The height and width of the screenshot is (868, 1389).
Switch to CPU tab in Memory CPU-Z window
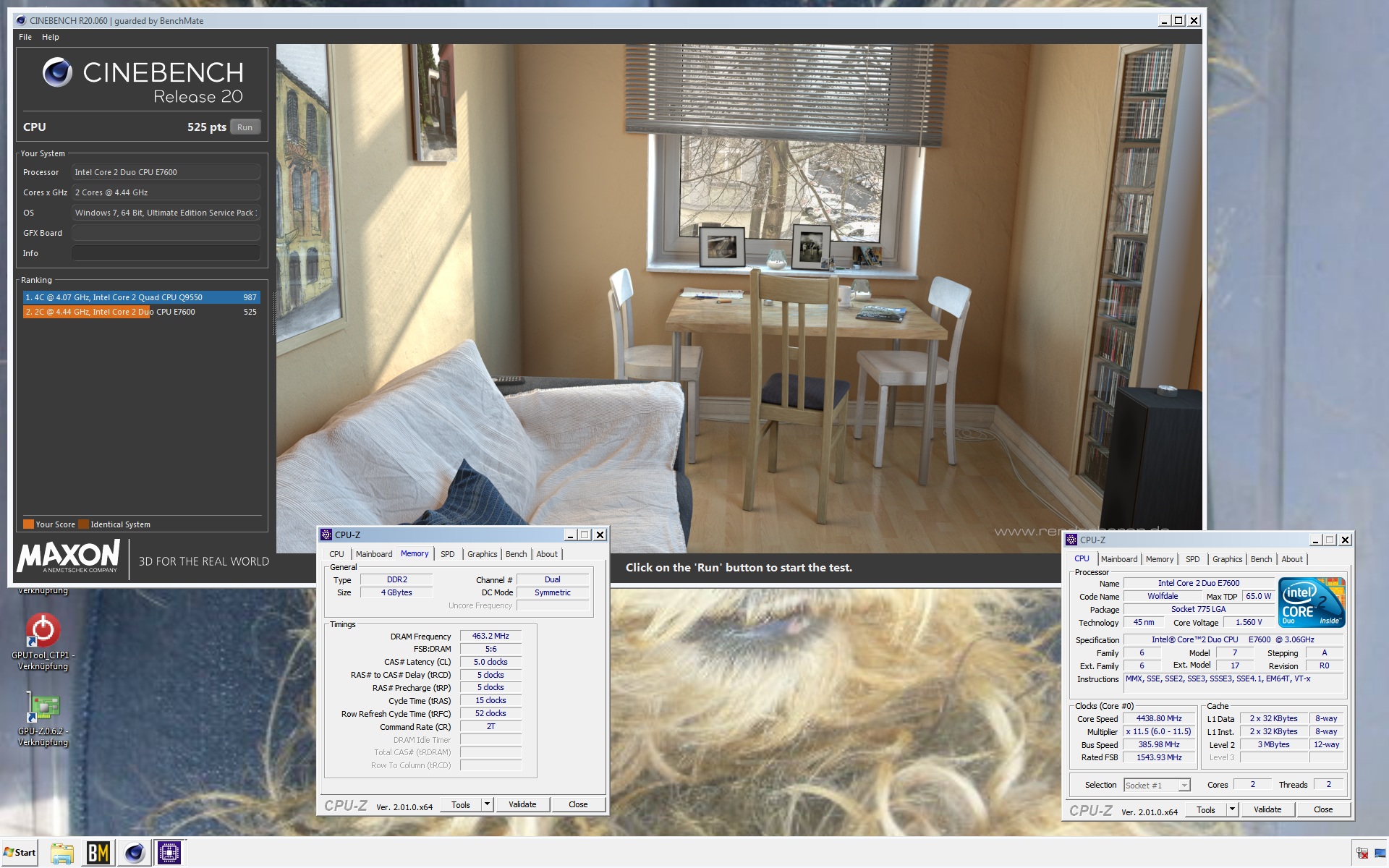(337, 554)
